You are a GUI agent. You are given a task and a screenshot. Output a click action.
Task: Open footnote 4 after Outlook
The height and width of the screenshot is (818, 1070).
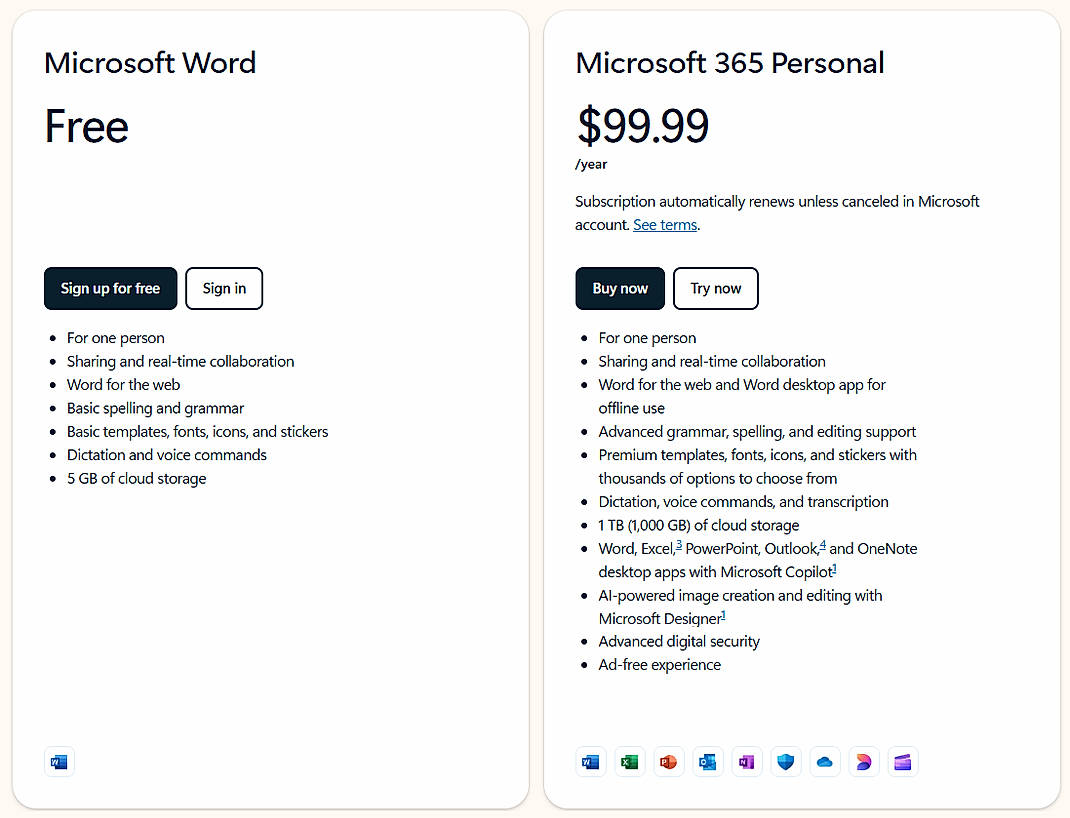822,542
